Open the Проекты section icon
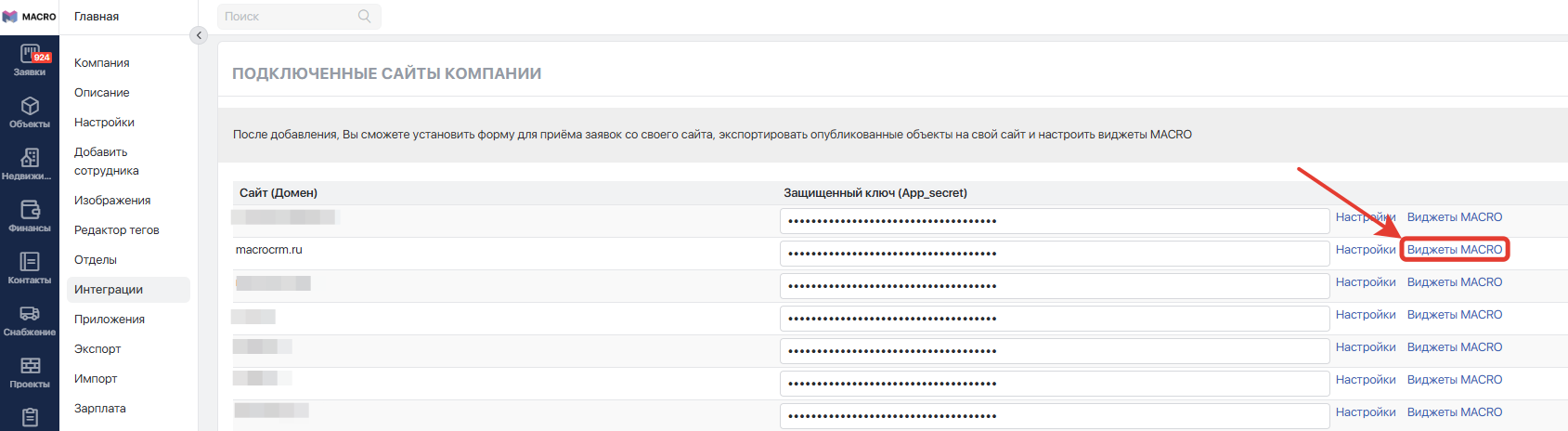The image size is (1568, 431). pyautogui.click(x=30, y=366)
